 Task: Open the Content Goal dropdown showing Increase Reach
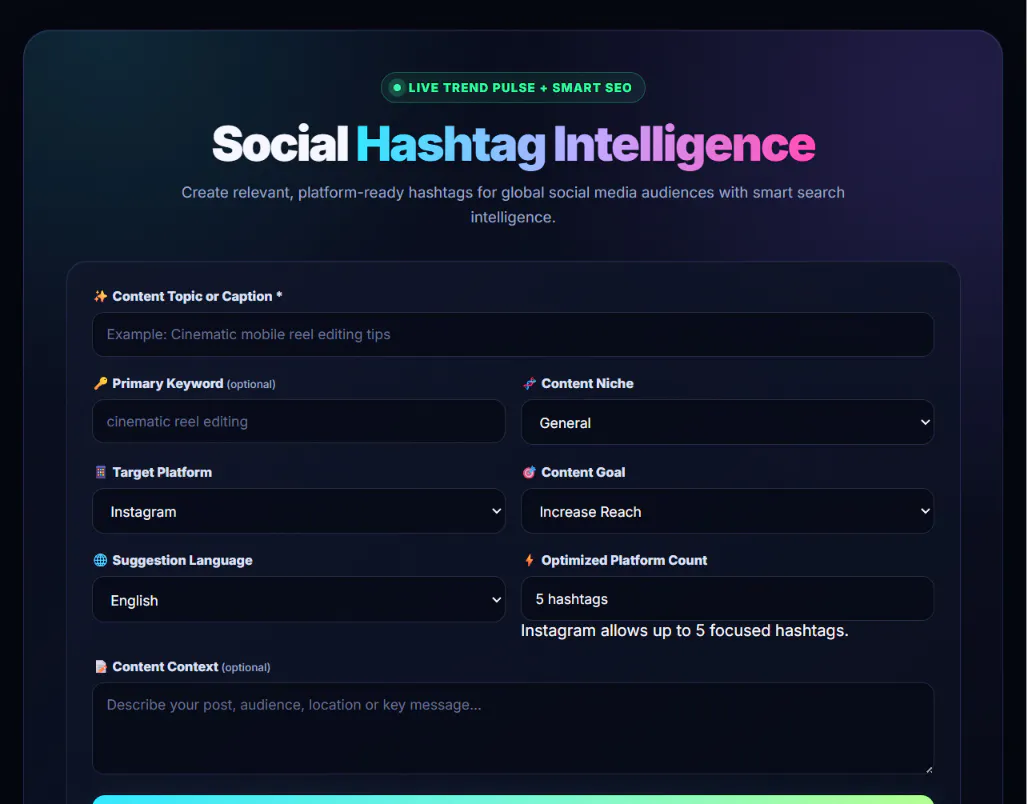727,511
